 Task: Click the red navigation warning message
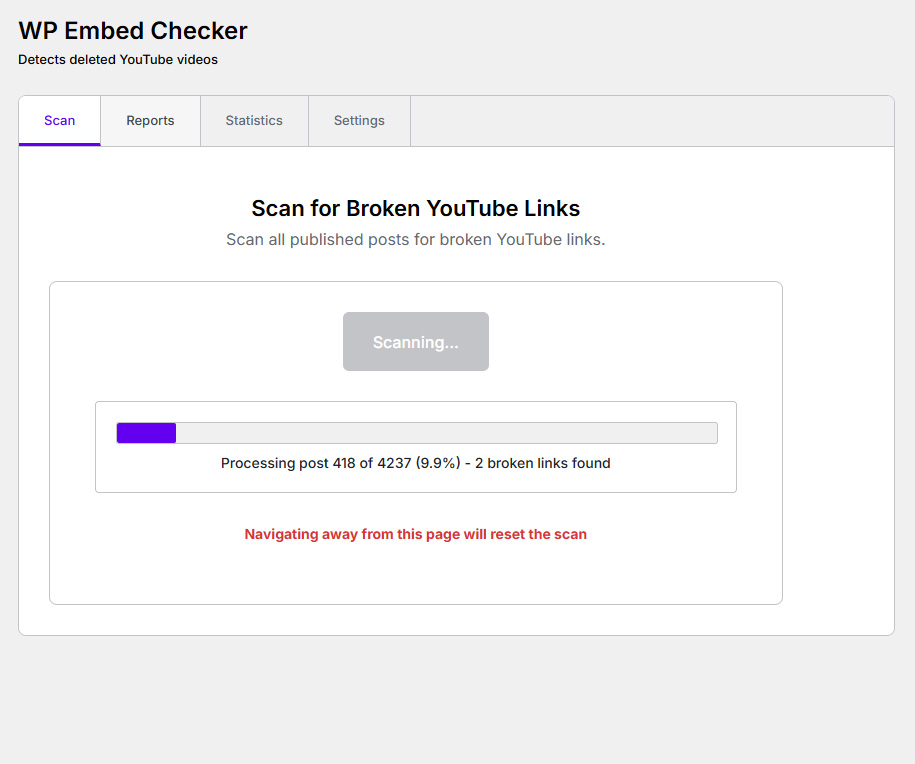tap(415, 534)
